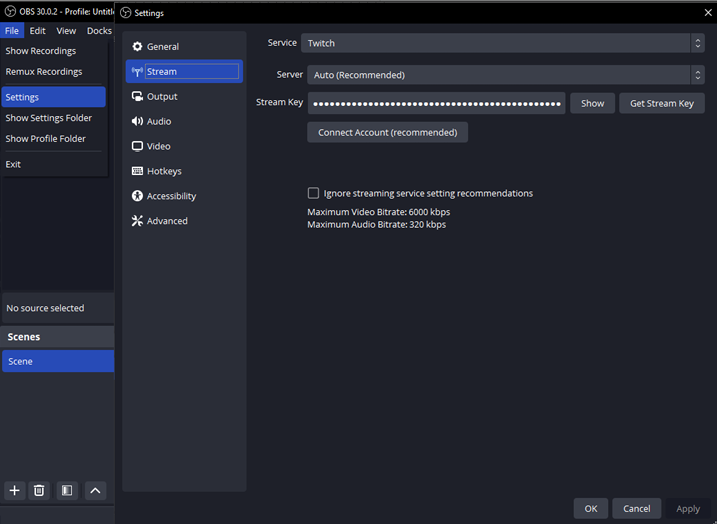Confirm settings with OK button
This screenshot has height=524, width=717.
[x=591, y=508]
